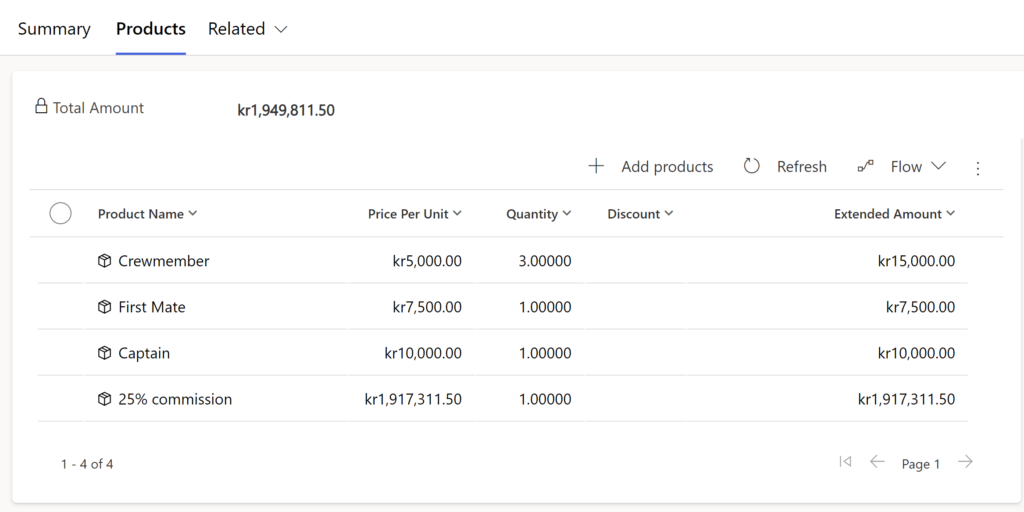Image resolution: width=1024 pixels, height=512 pixels.
Task: Open the Crewmember product link
Action: click(x=164, y=261)
